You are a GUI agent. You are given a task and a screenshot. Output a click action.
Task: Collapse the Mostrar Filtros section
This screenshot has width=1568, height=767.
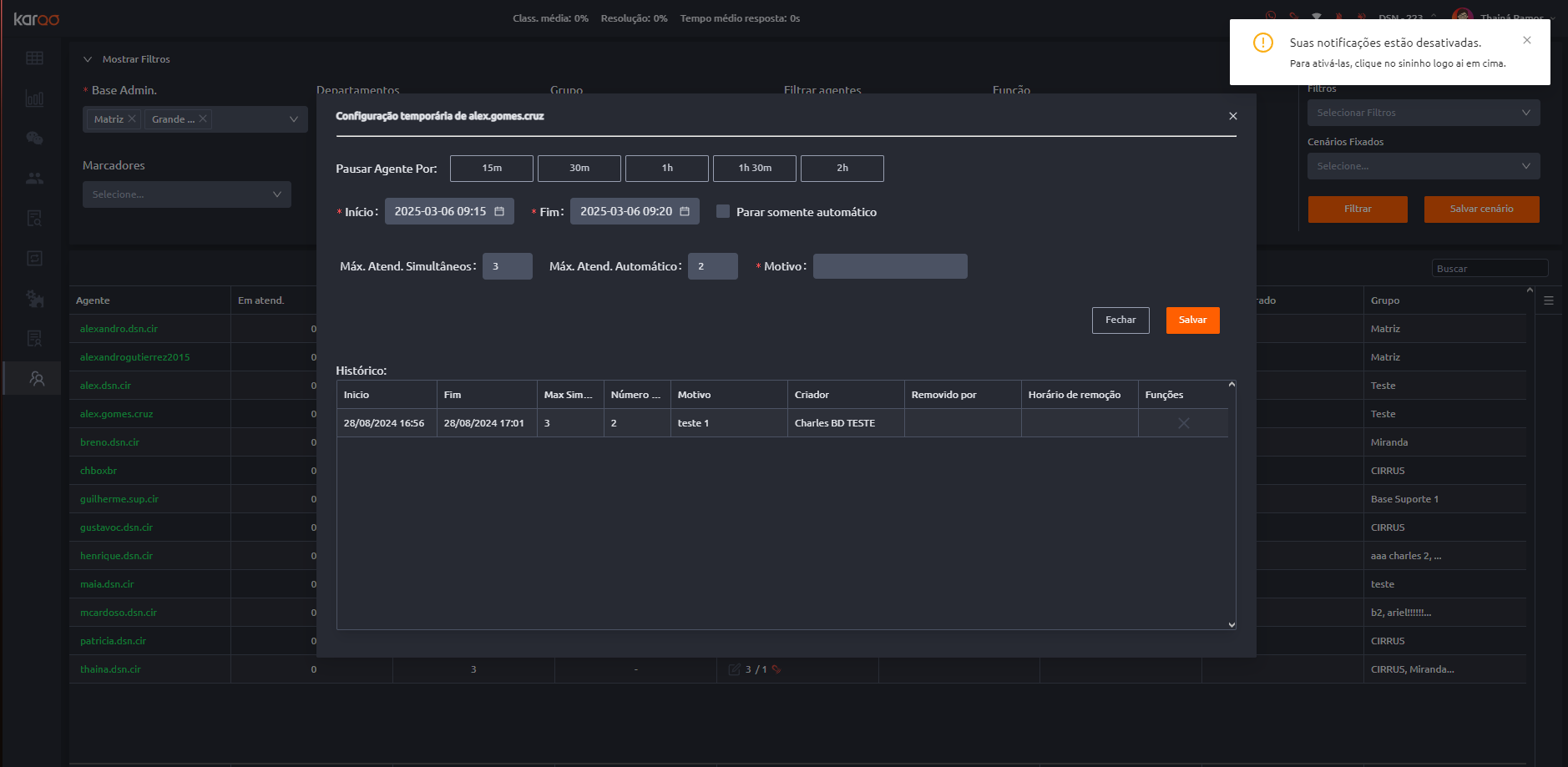pyautogui.click(x=88, y=59)
